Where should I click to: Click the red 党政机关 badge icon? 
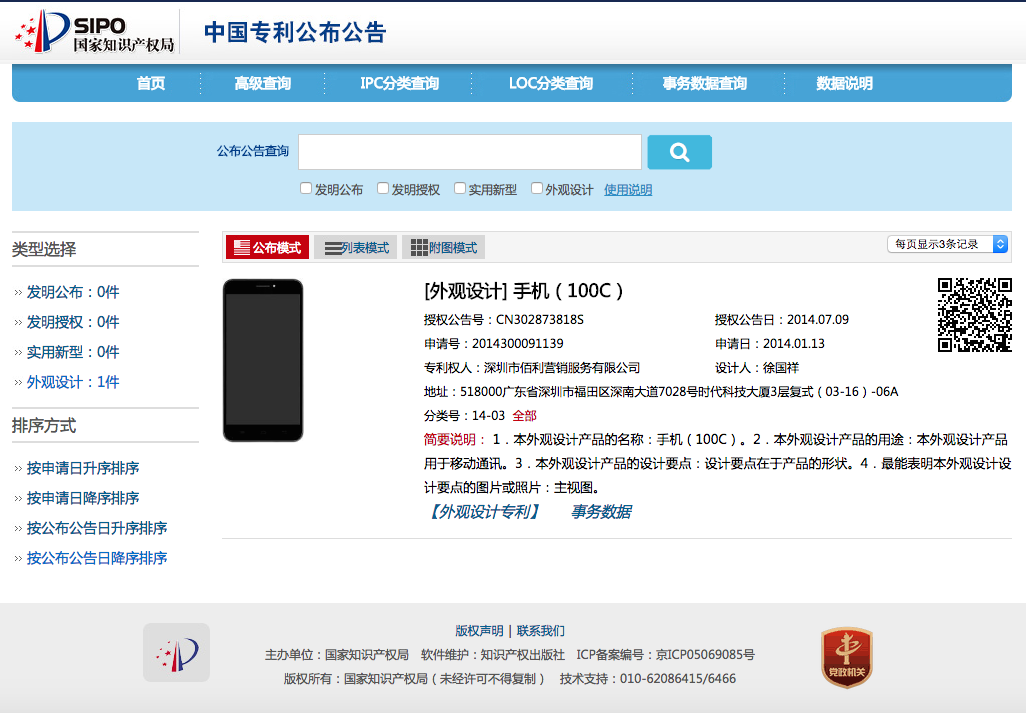tap(846, 657)
